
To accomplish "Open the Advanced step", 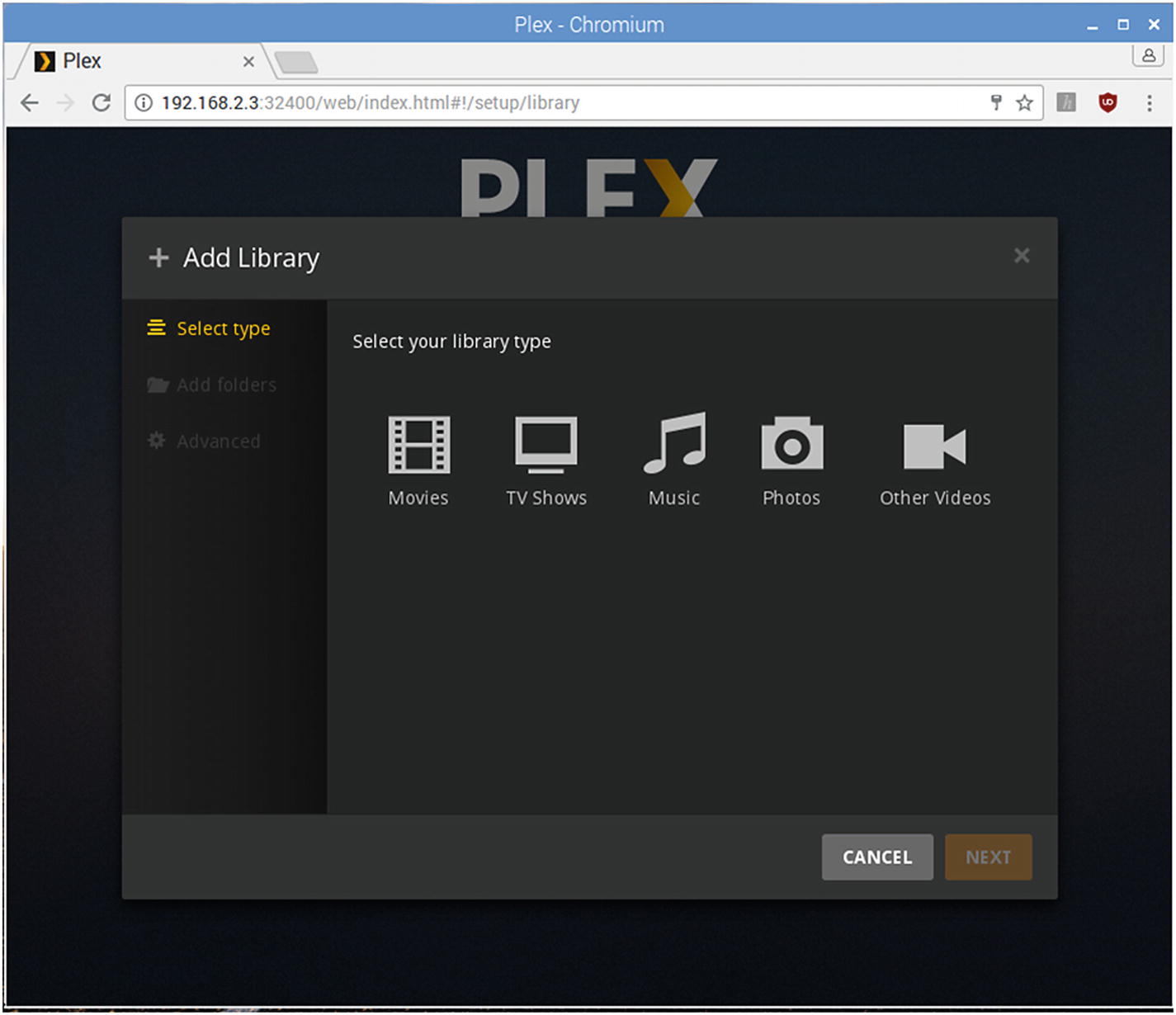I will coord(204,441).
